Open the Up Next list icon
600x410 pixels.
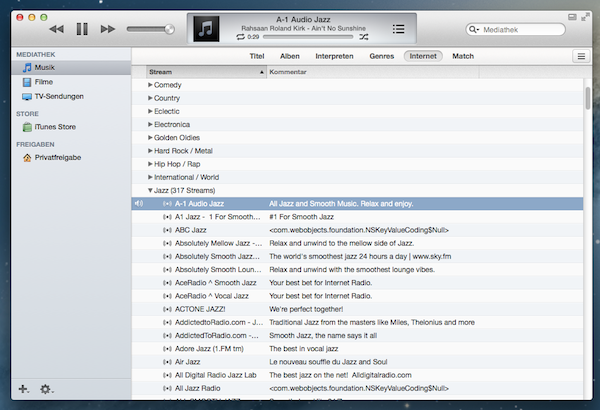tap(398, 29)
